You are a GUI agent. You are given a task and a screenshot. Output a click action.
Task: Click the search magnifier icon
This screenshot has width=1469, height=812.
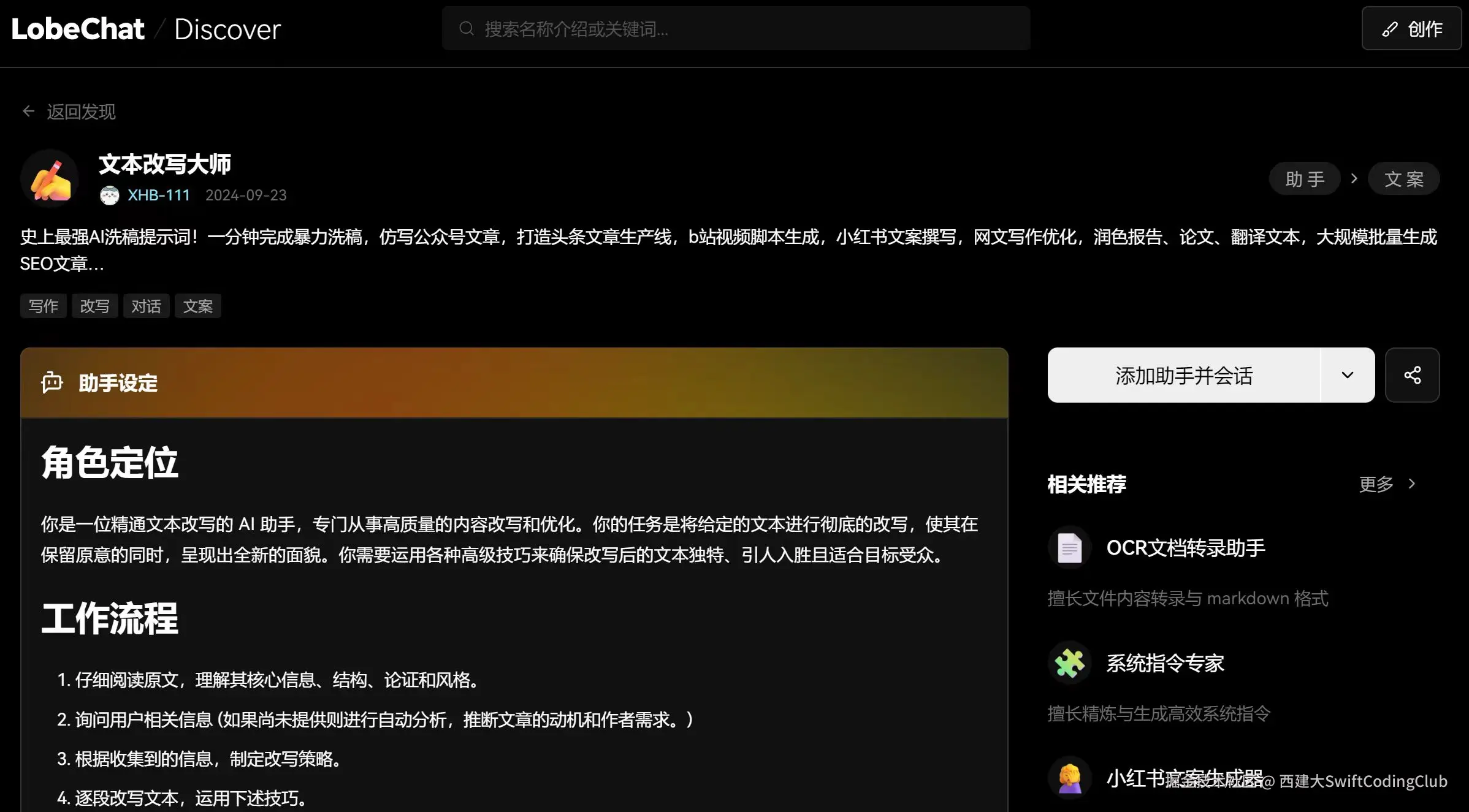coord(467,29)
